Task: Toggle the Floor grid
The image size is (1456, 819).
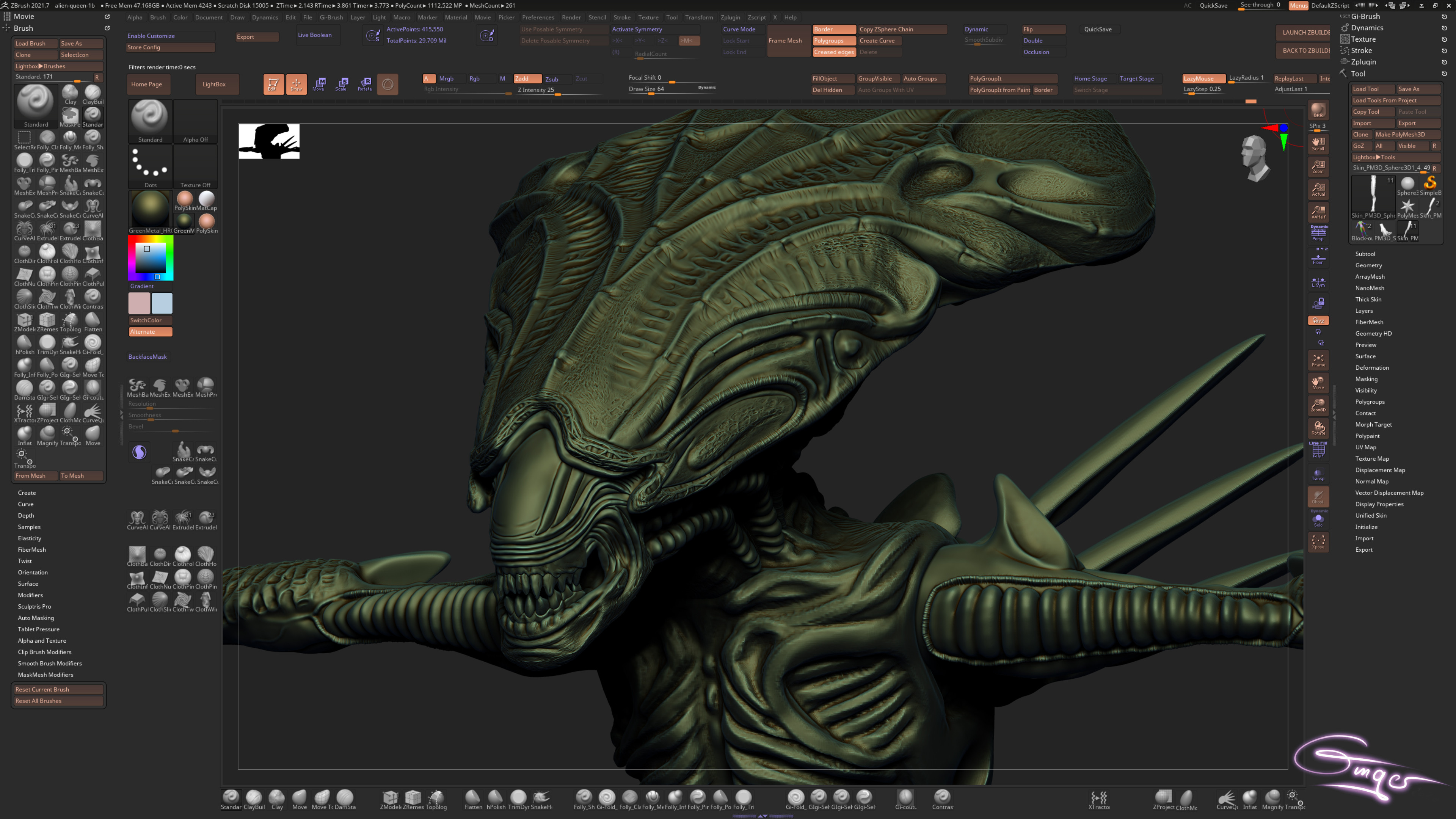Action: pos(1318,257)
